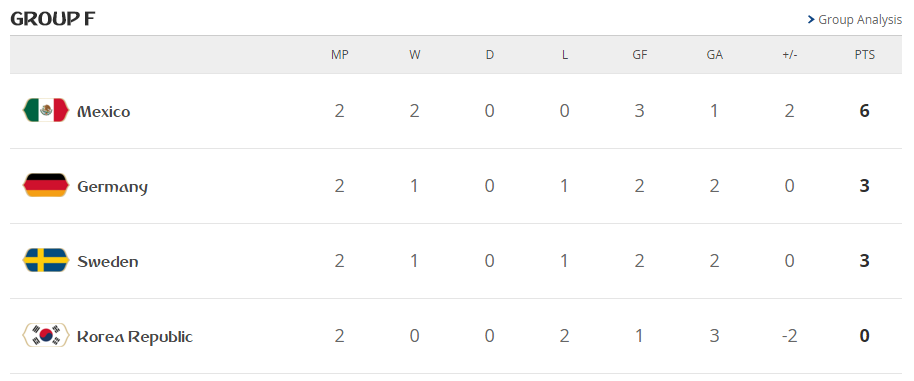Image resolution: width=914 pixels, height=381 pixels.
Task: Select the Mexico team name
Action: click(104, 111)
